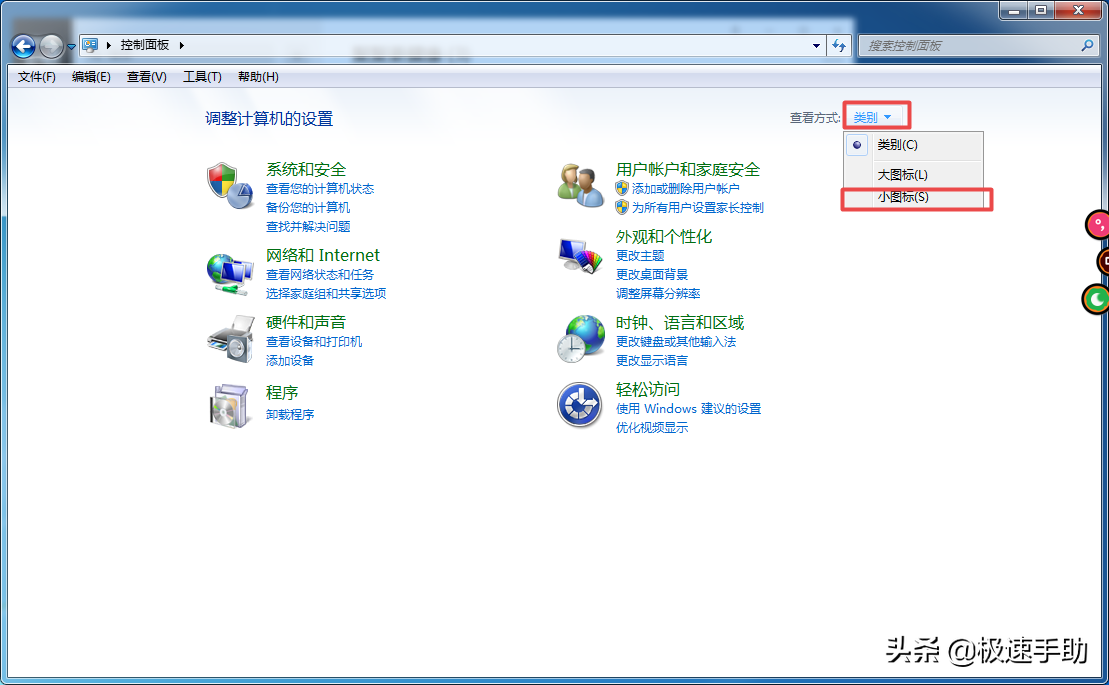Open 卸载程序 link
Viewport: 1109px width, 685px height.
tap(288, 414)
